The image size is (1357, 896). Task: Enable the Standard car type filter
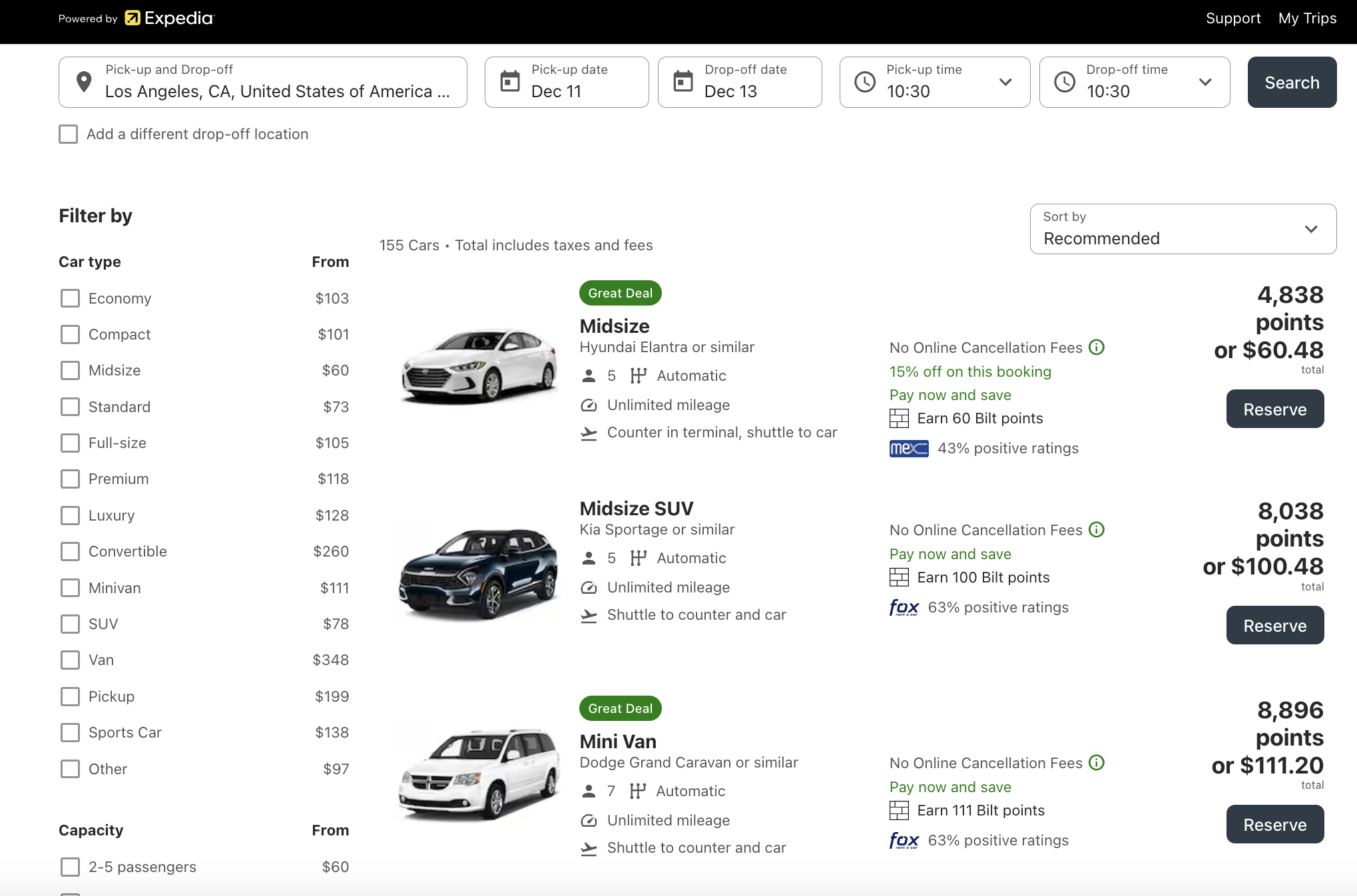click(70, 407)
